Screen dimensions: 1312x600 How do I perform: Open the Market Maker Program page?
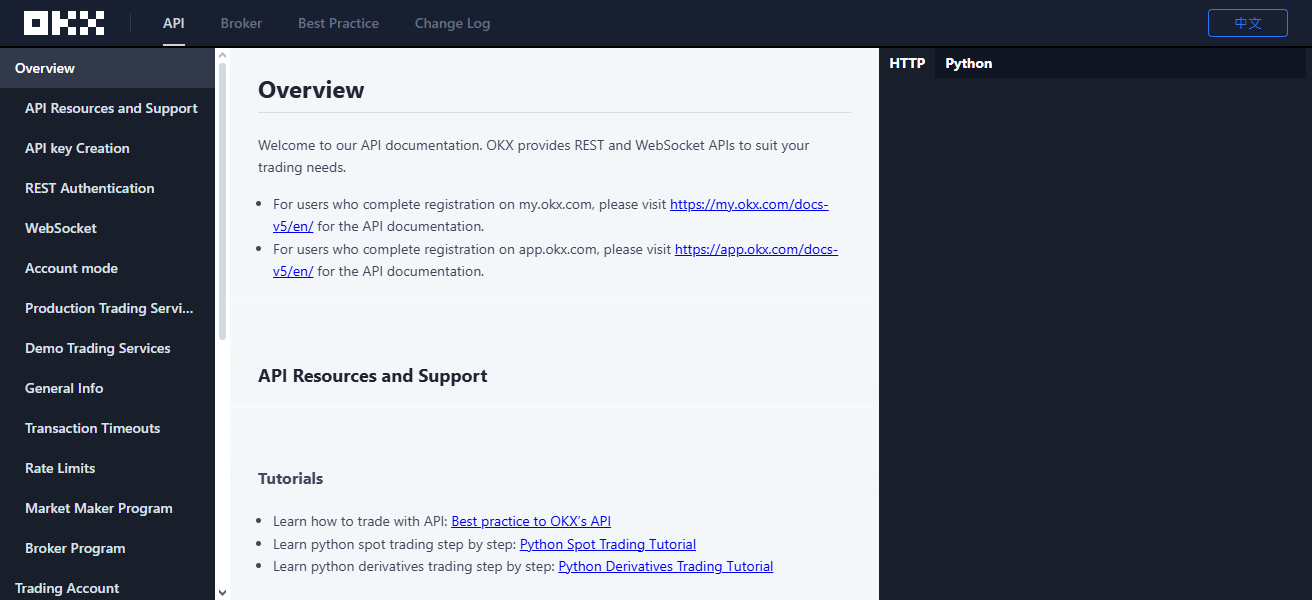point(98,508)
